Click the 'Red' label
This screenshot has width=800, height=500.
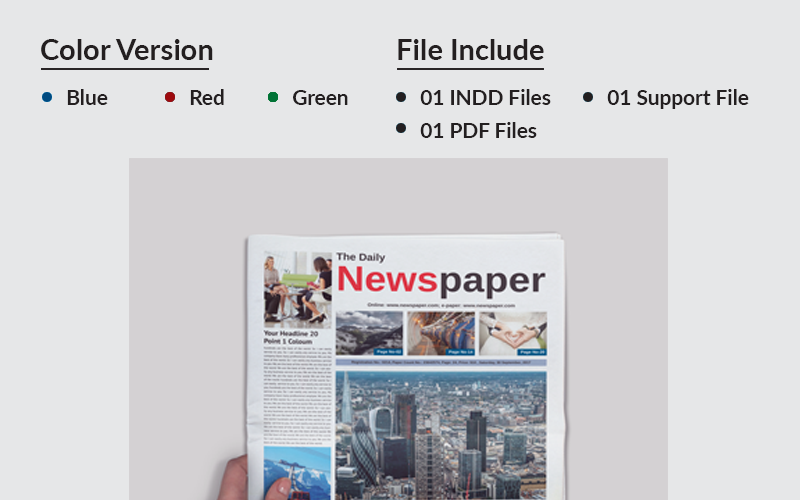(x=207, y=97)
